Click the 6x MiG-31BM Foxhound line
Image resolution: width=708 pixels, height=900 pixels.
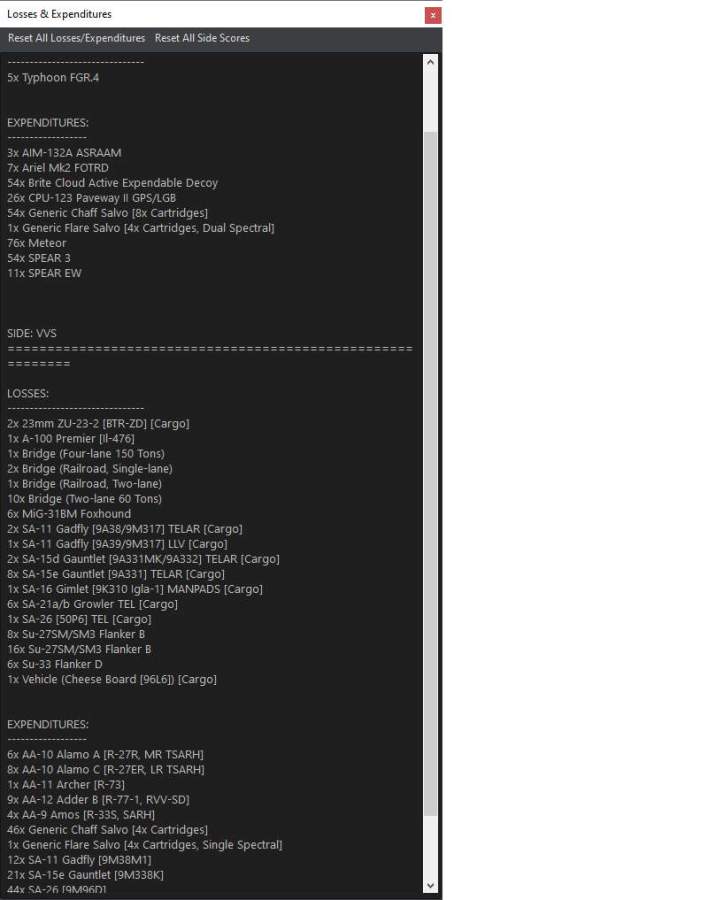click(x=69, y=514)
